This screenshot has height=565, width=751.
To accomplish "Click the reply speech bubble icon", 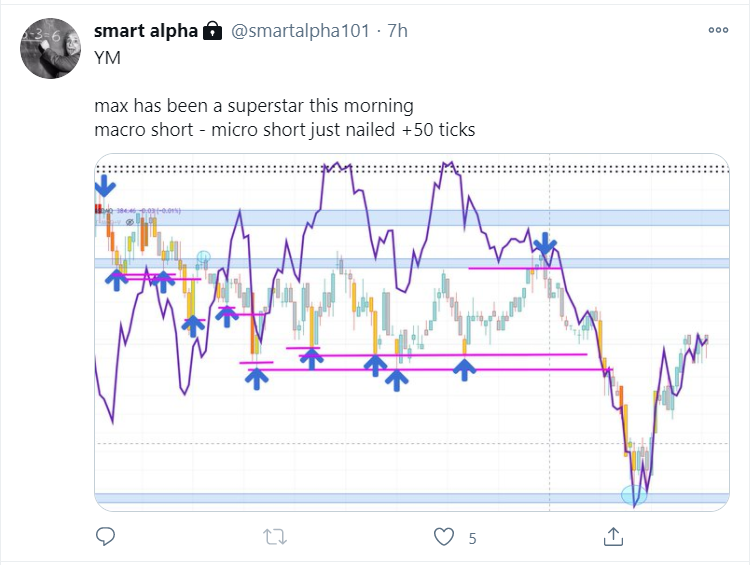I will coord(107,537).
